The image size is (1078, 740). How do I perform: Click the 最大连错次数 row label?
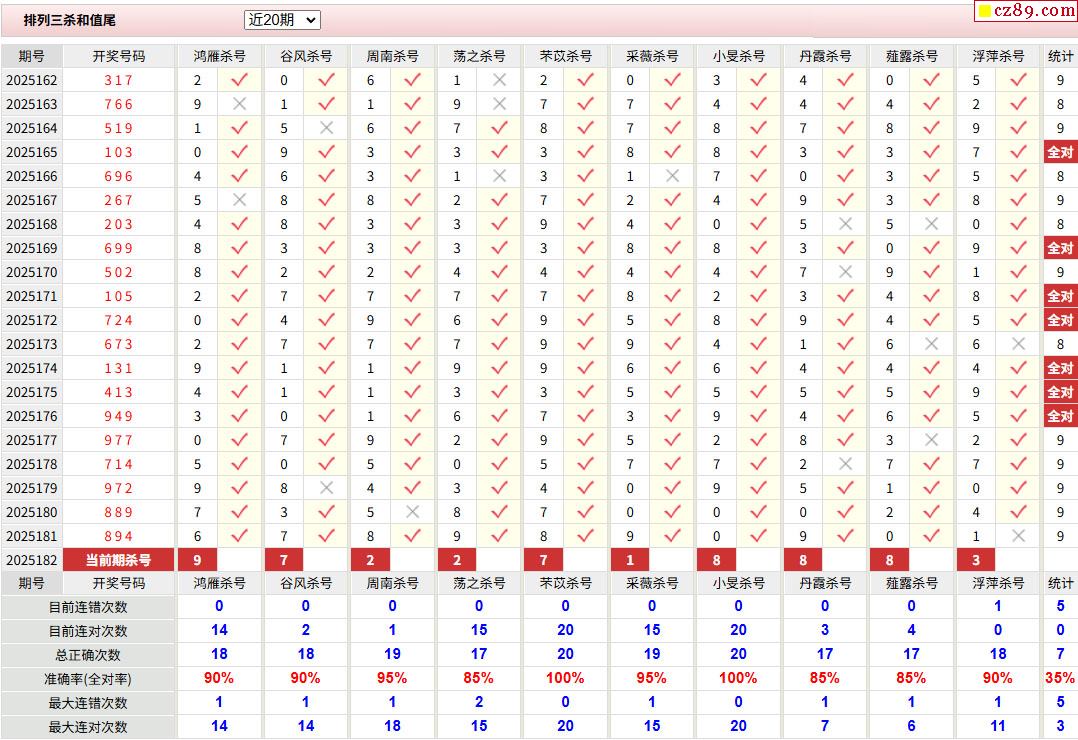(x=88, y=704)
